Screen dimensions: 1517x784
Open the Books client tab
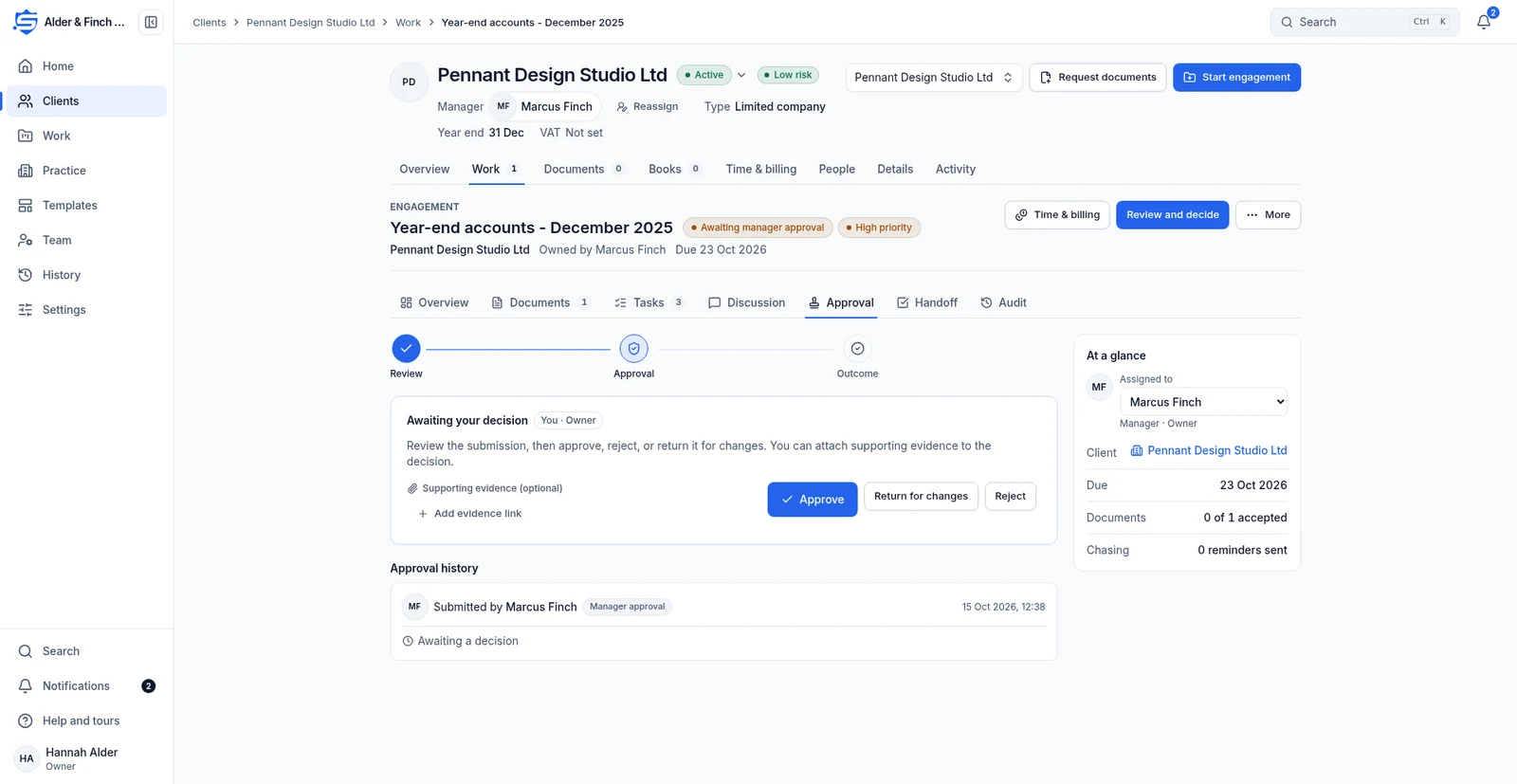tap(674, 169)
